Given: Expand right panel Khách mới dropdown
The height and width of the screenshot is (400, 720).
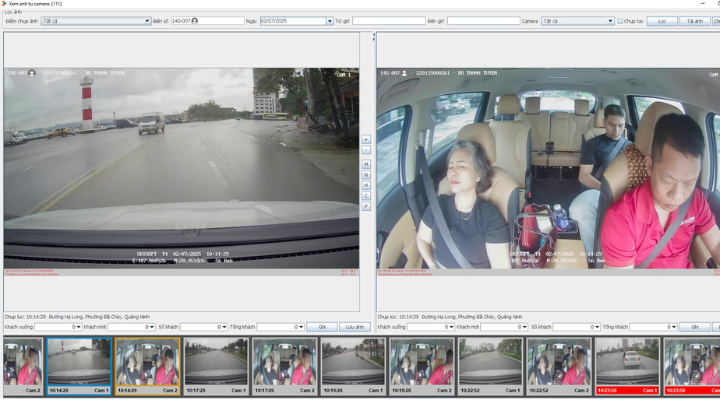Looking at the screenshot, I should [525, 327].
